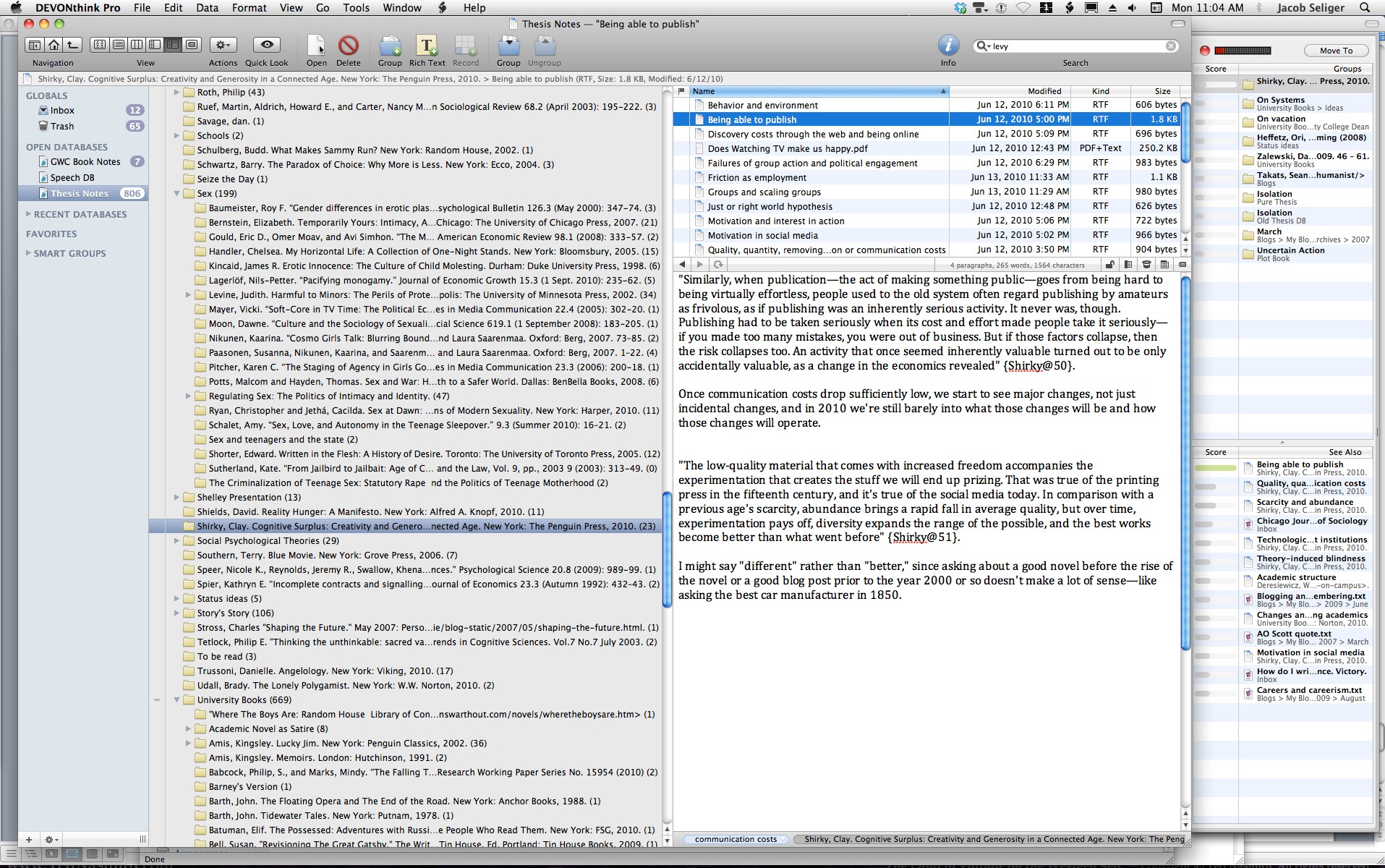Open the Data menu

click(207, 8)
